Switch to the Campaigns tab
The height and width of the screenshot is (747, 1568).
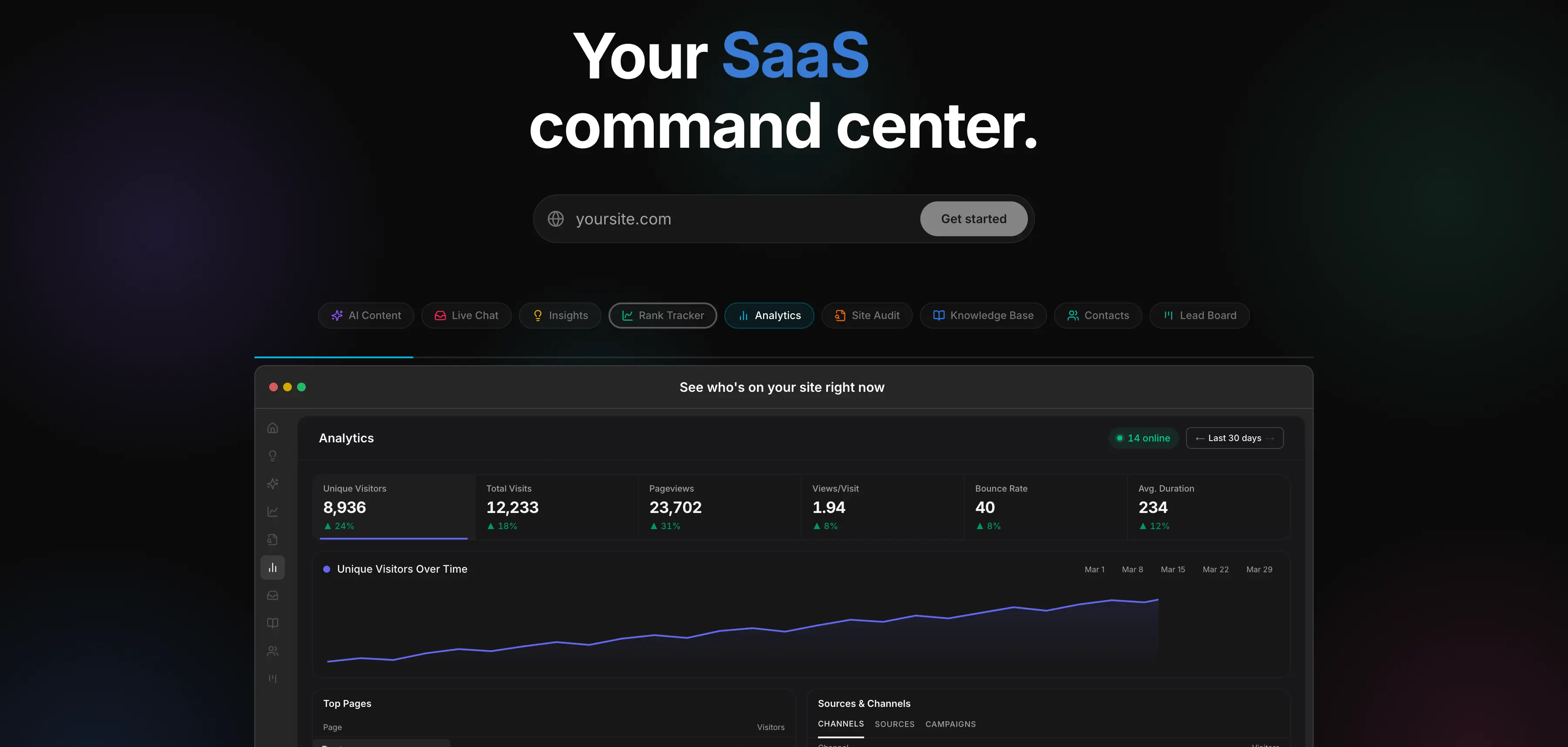pos(950,724)
